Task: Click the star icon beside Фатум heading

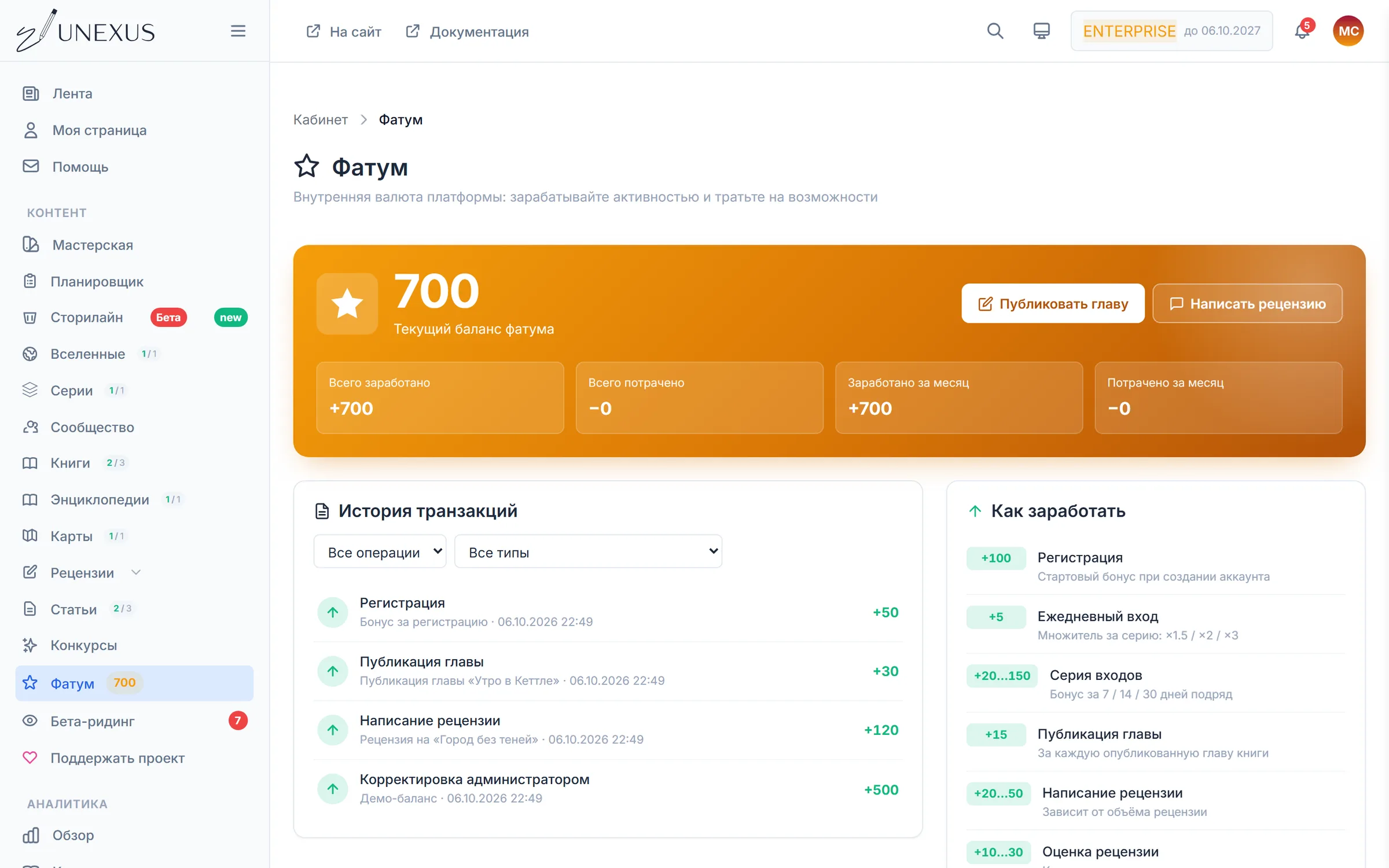Action: click(x=307, y=167)
